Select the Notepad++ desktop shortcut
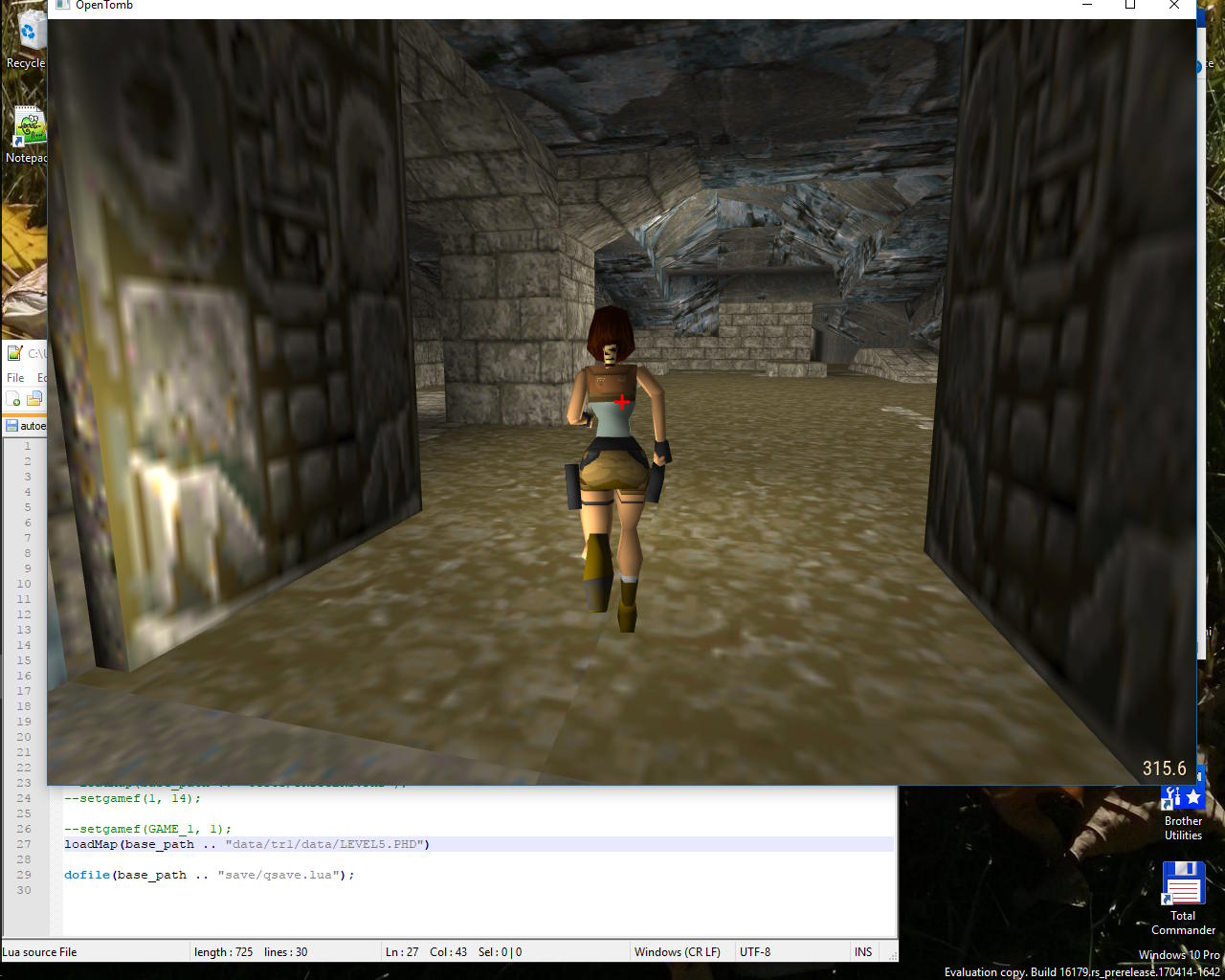This screenshot has width=1225, height=980. coord(29,134)
